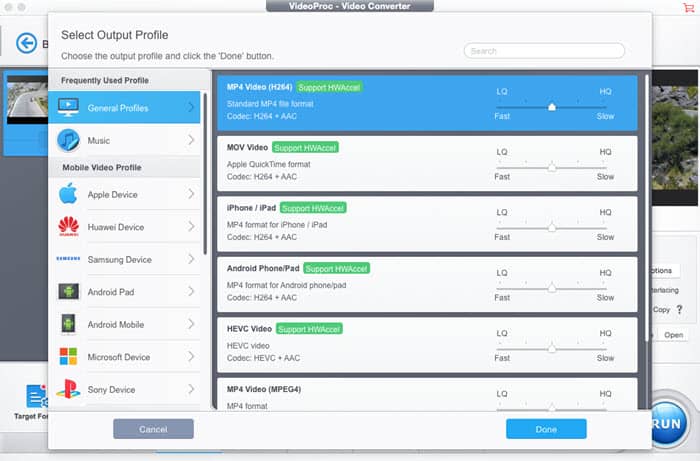Click the Music note icon

point(68,140)
